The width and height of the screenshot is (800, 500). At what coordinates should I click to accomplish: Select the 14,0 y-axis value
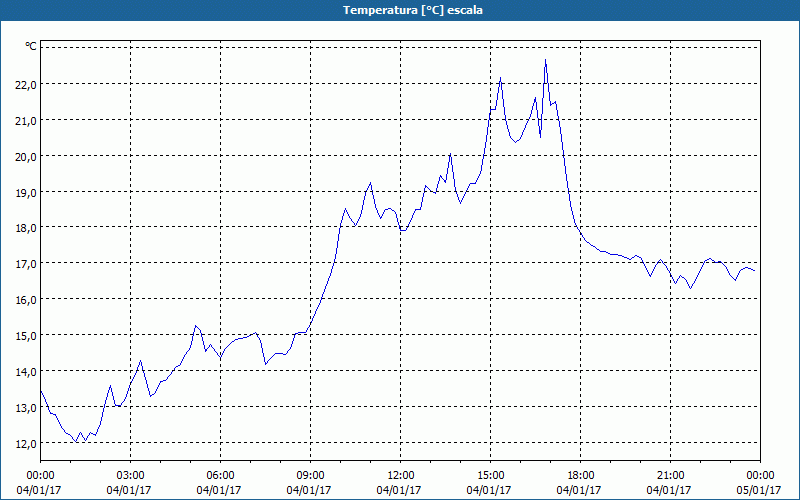pos(26,371)
